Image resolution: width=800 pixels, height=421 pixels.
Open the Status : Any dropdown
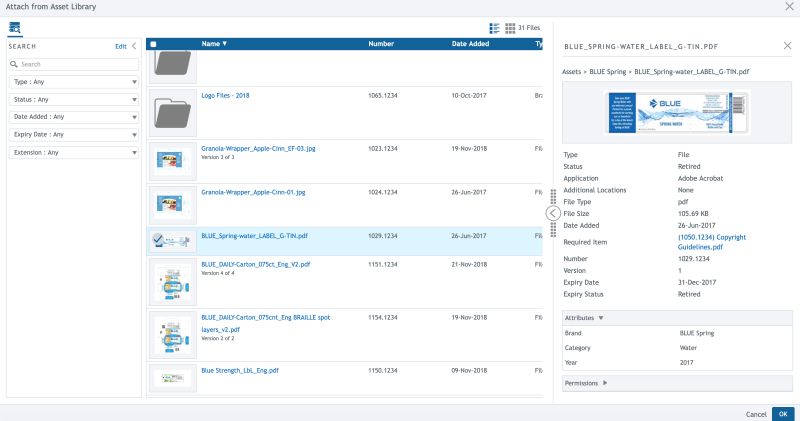tap(73, 100)
